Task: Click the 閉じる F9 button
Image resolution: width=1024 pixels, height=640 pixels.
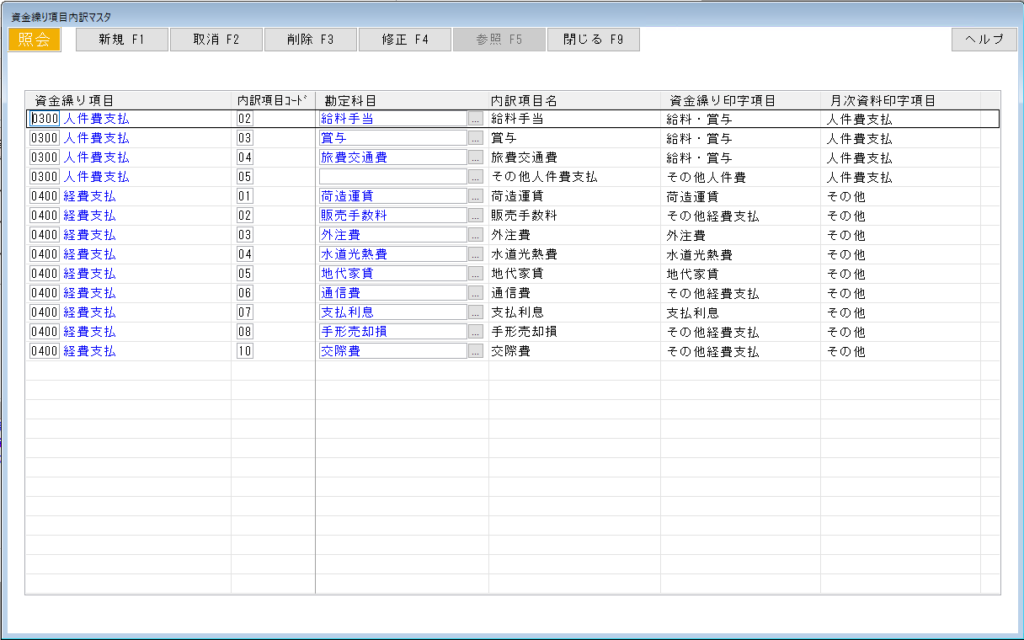Action: click(x=593, y=39)
